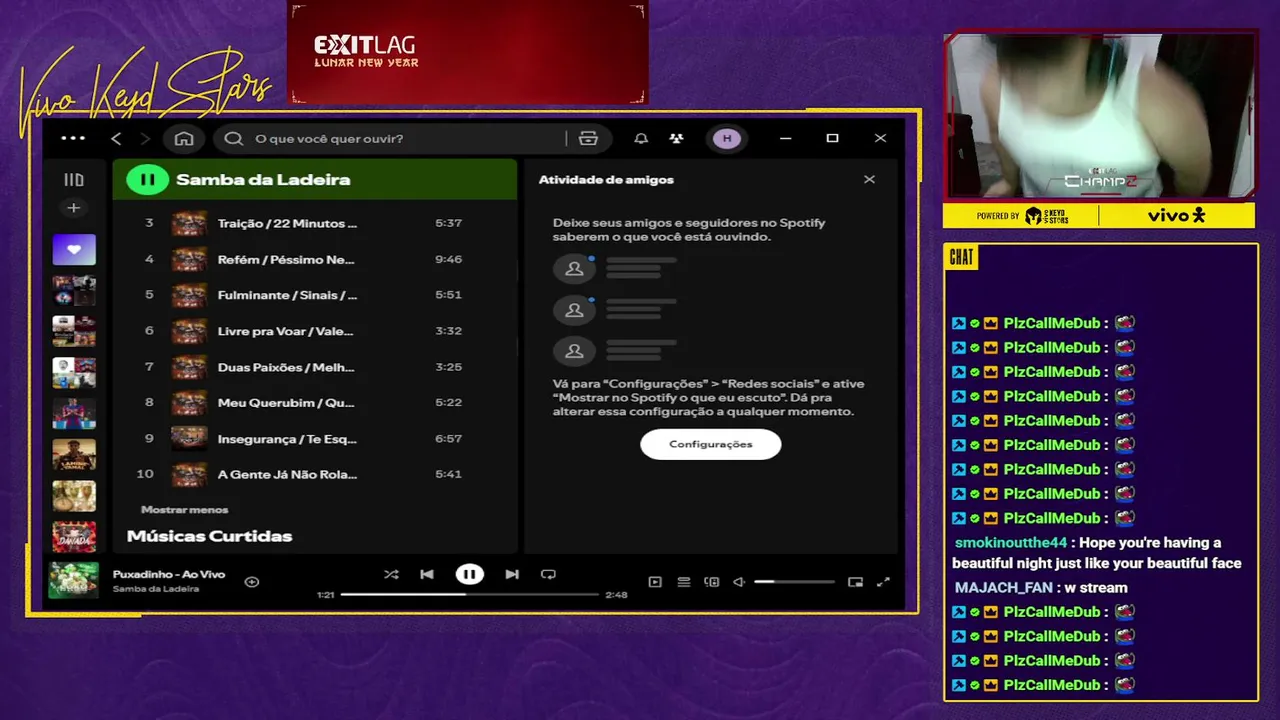Click the plus create playlist button

(73, 208)
